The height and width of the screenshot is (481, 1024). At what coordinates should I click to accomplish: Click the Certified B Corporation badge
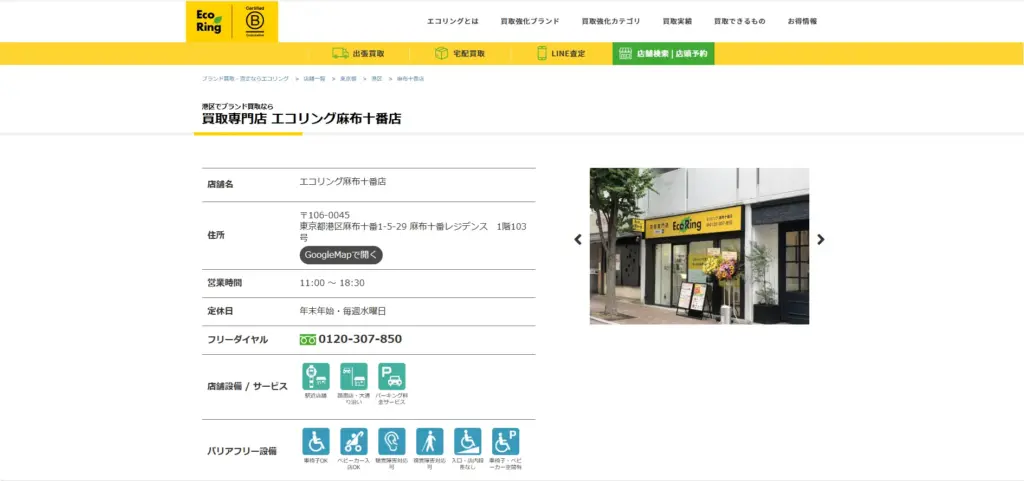pos(254,21)
